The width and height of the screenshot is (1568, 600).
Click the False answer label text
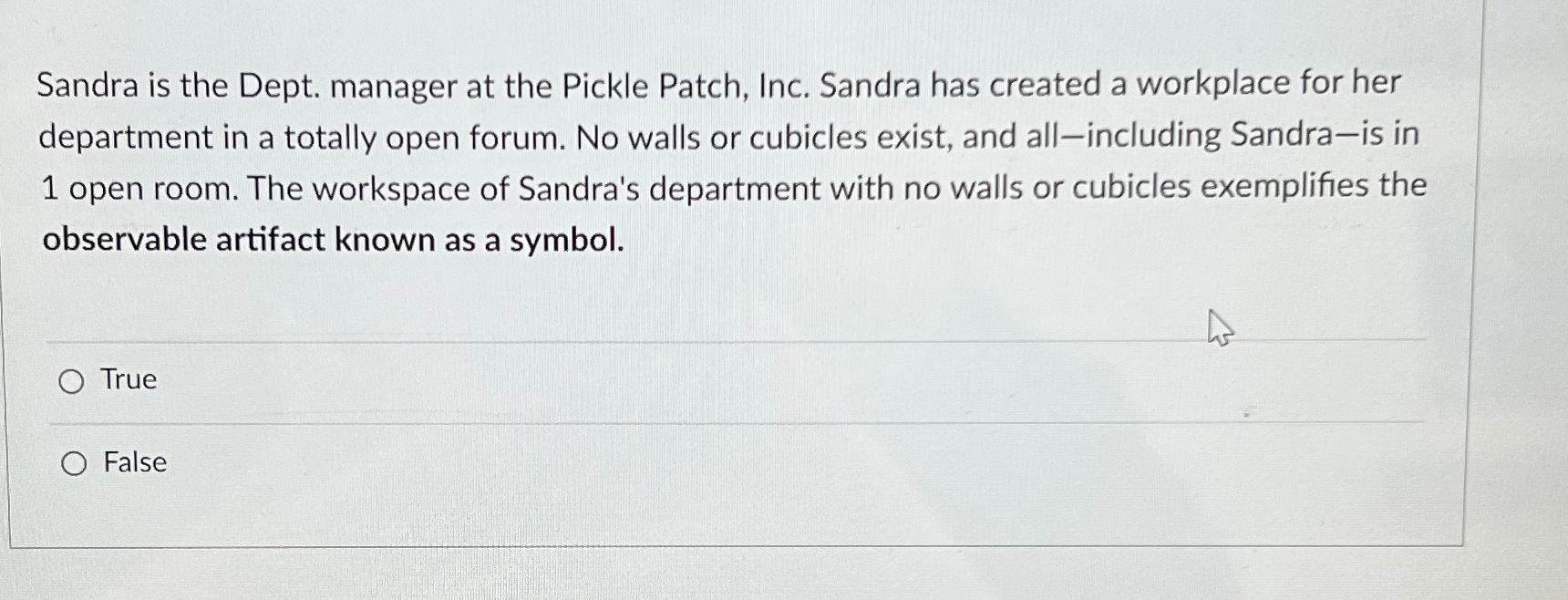(134, 463)
